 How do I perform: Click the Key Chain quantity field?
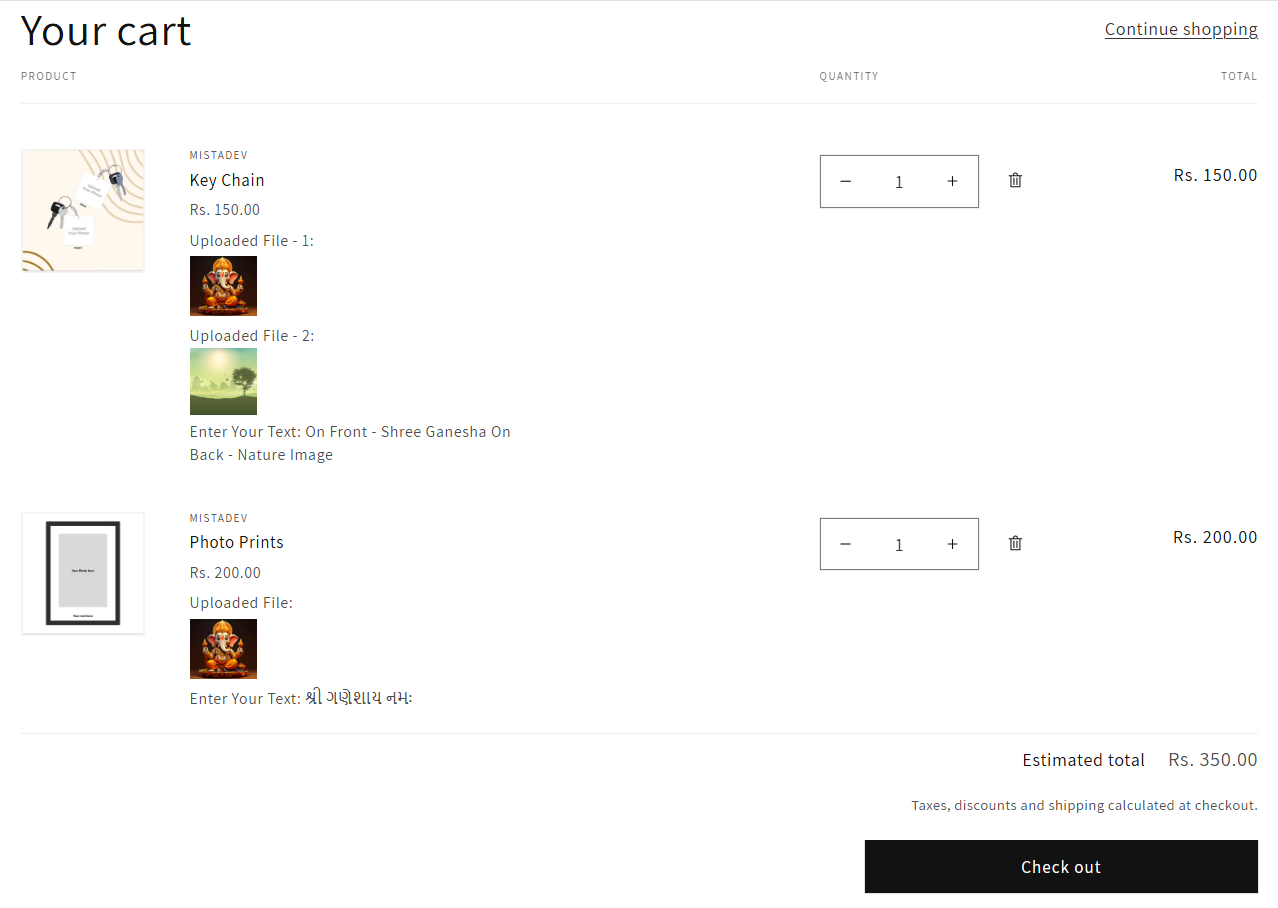point(899,182)
